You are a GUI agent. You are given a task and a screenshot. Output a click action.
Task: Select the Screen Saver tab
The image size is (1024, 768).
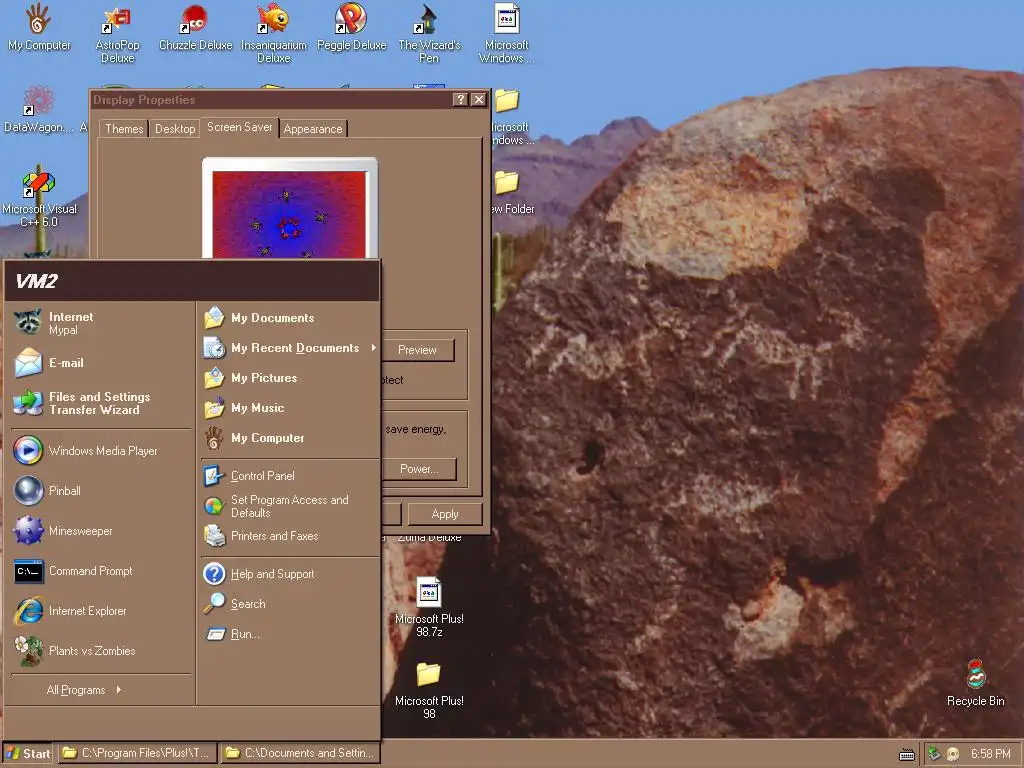point(240,127)
